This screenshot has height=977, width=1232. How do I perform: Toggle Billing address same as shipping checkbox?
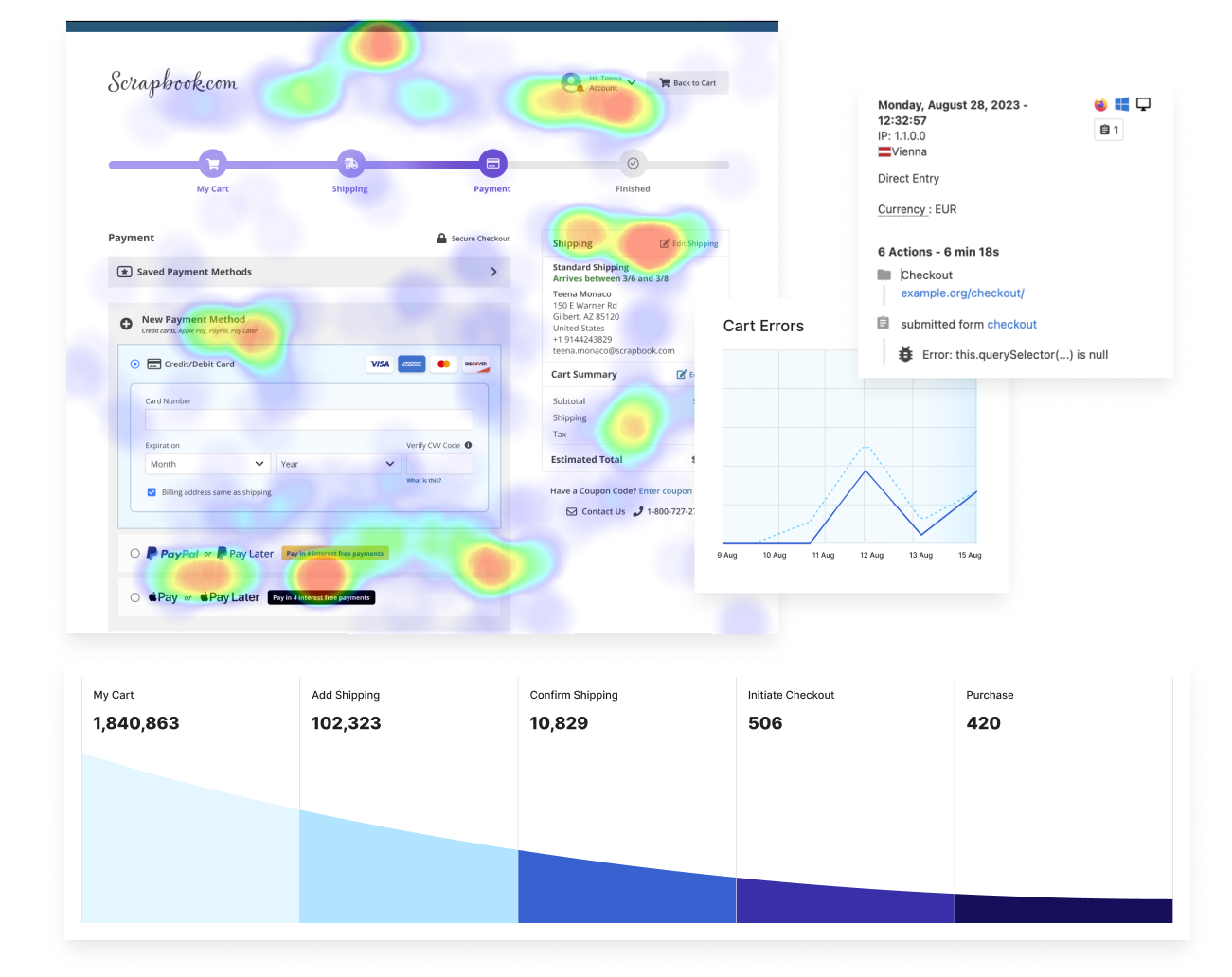click(152, 492)
